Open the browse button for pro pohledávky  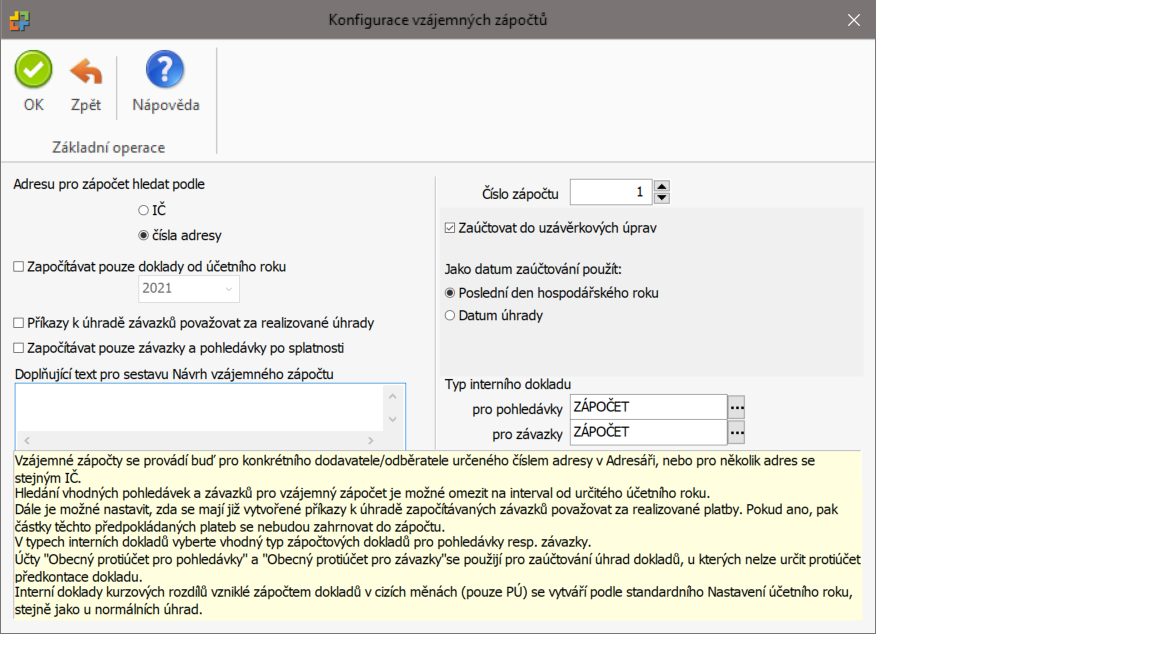click(x=736, y=407)
